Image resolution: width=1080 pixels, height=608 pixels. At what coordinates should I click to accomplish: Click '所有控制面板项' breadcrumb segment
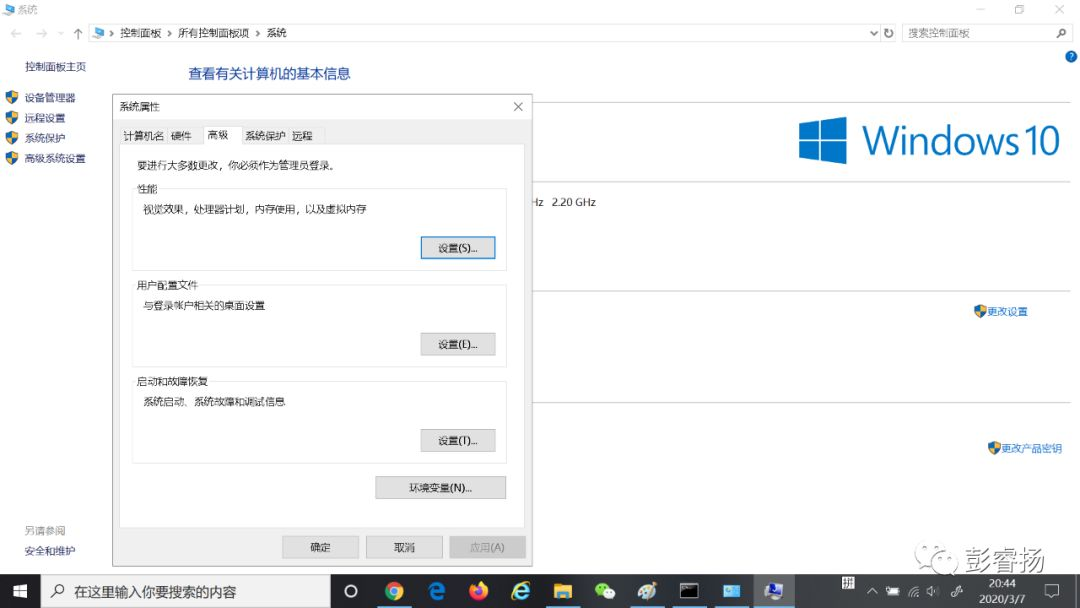214,33
